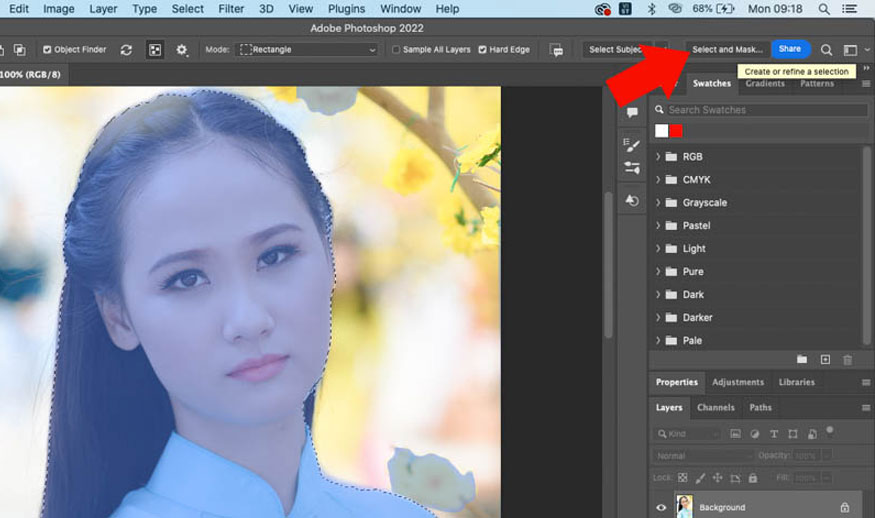Switch to the Channels tab
875x518 pixels.
pyautogui.click(x=715, y=407)
